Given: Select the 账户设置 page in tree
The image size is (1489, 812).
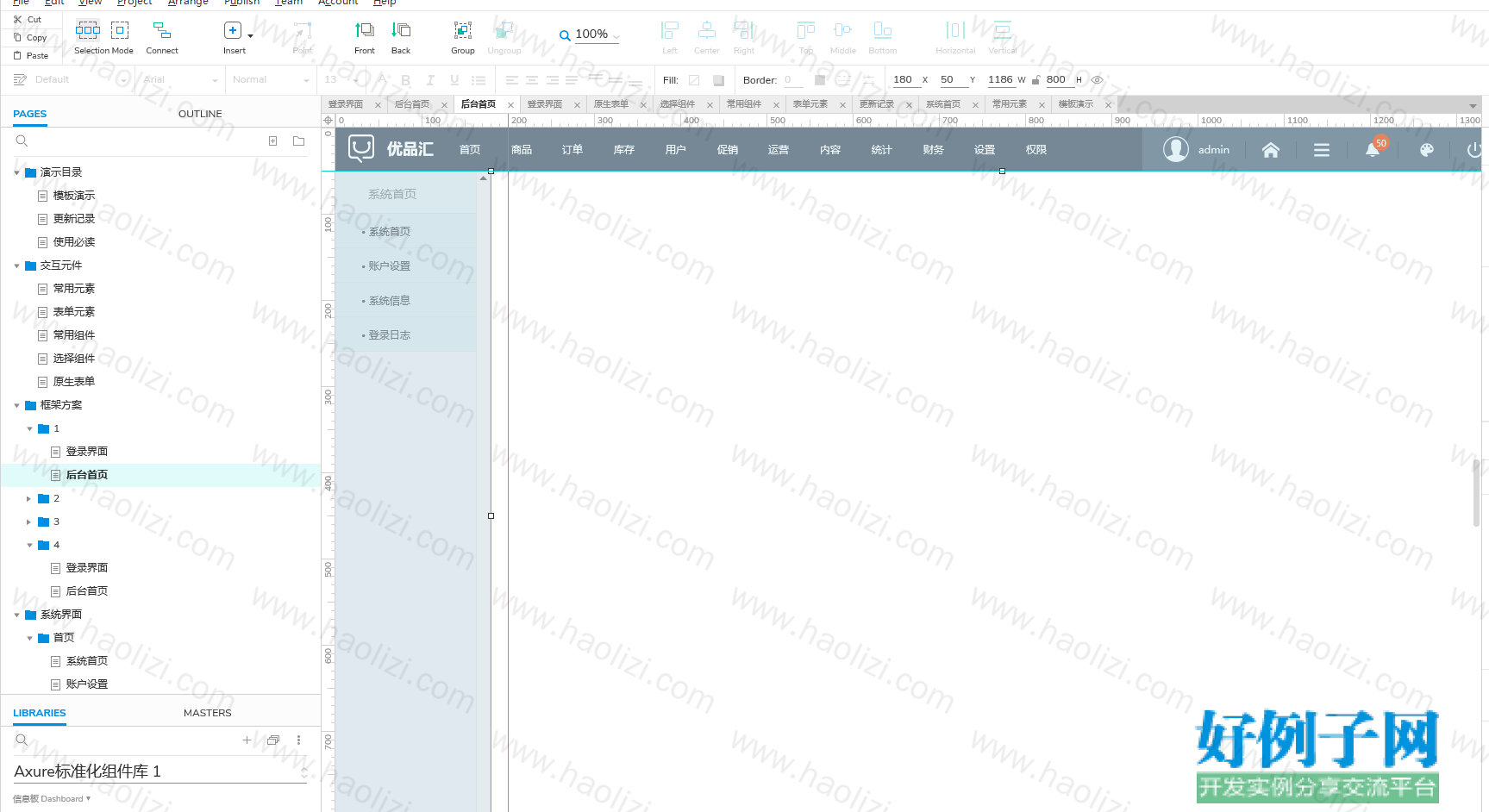Looking at the screenshot, I should point(87,684).
